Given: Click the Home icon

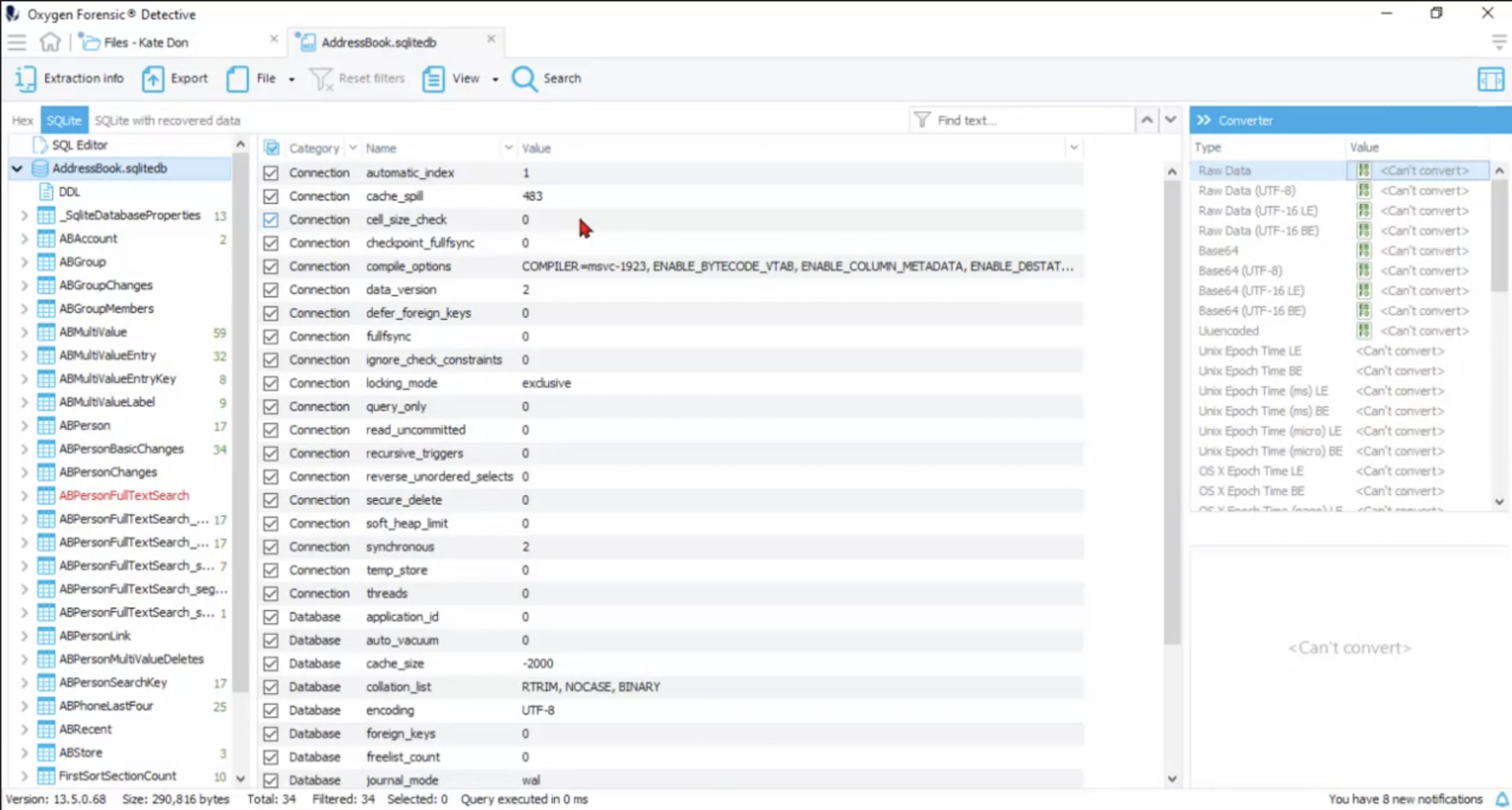Looking at the screenshot, I should (x=49, y=42).
